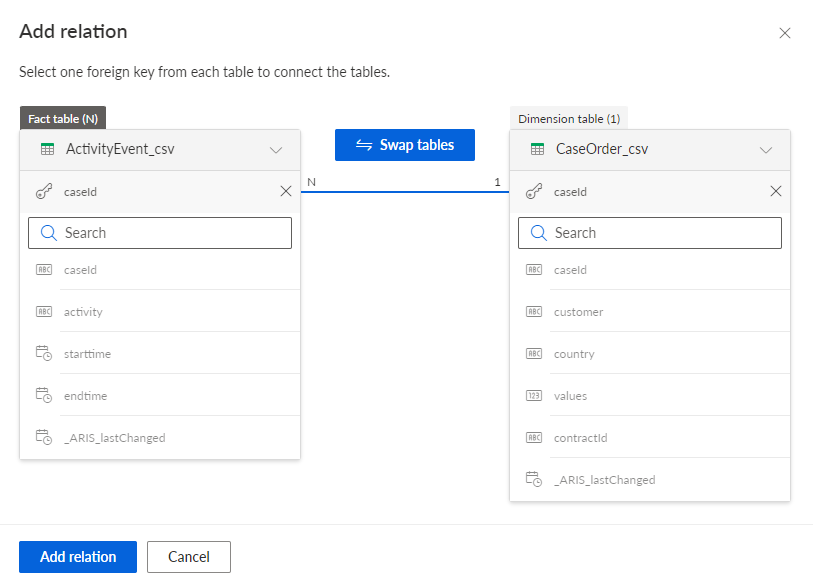Select the endtime column
Screen dimensions: 813x584
160,396
